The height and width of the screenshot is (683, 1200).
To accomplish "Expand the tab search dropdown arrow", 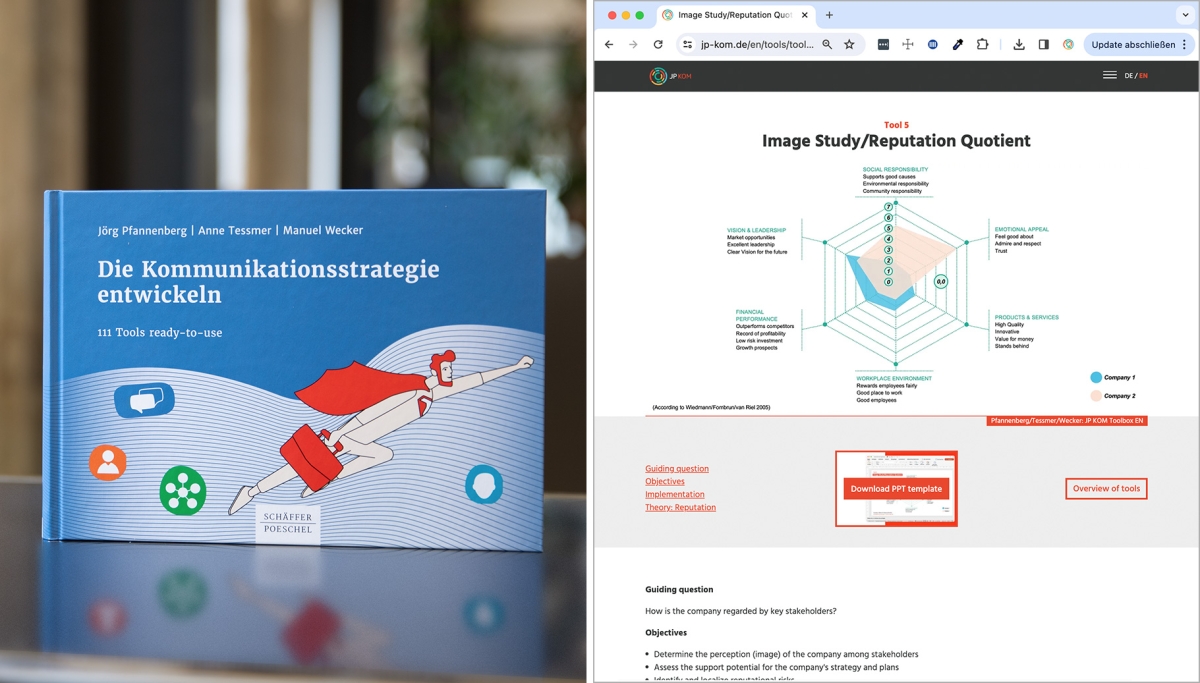I will coord(1185,15).
